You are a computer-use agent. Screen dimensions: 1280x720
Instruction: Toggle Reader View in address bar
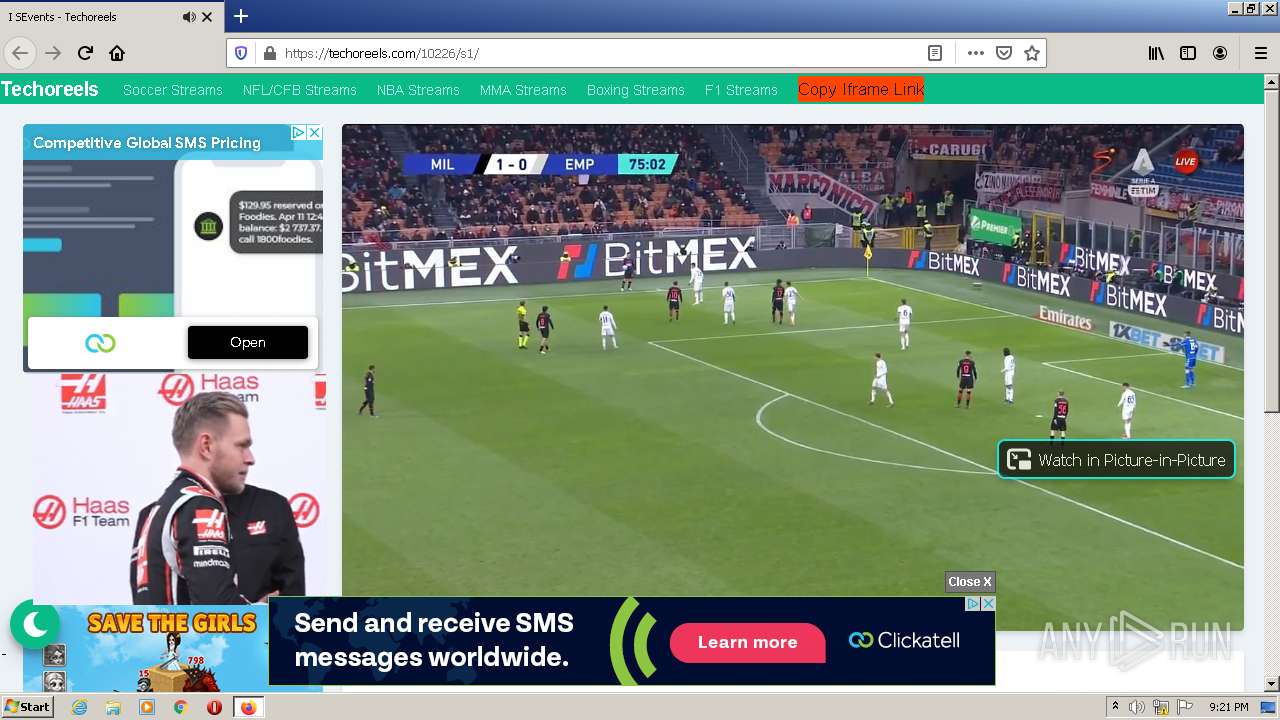[935, 53]
